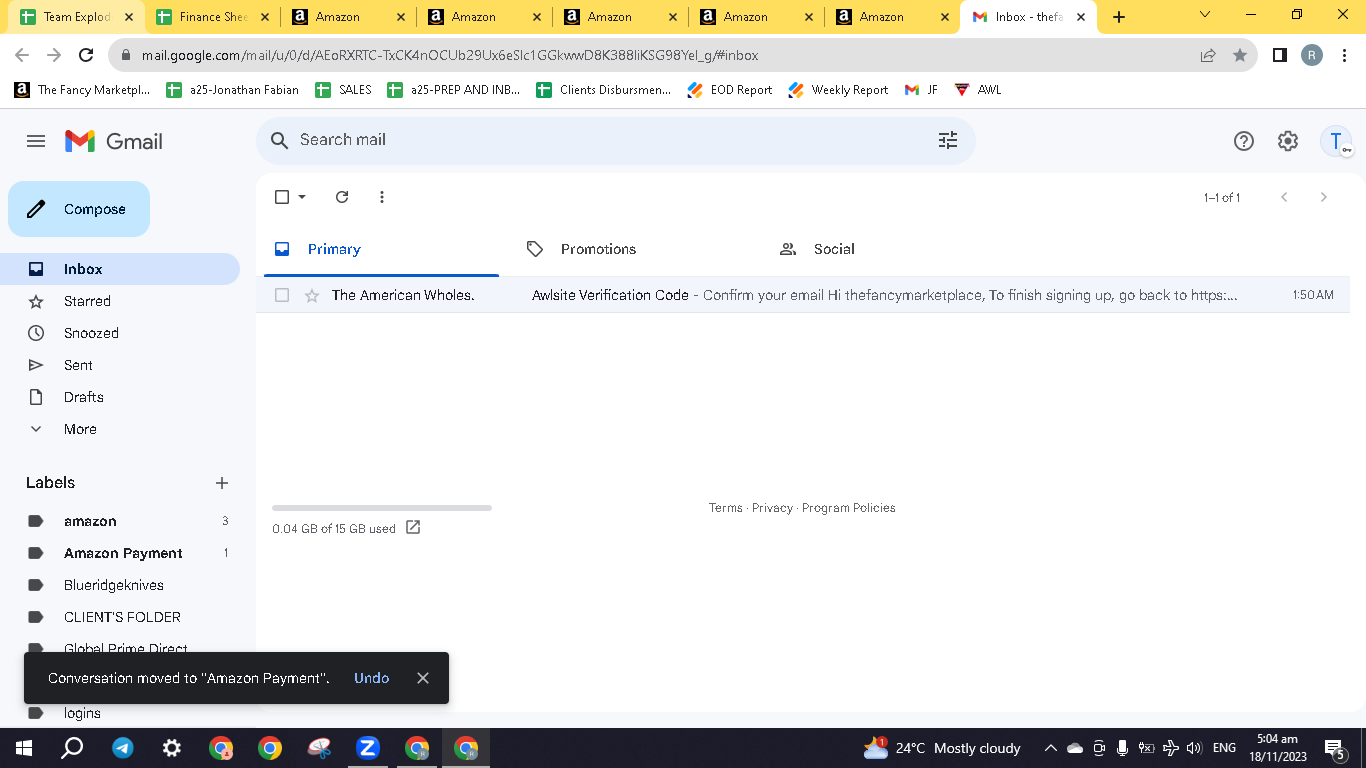Screen dimensions: 1366x768
Task: Share this page icon in address bar
Action: (1208, 56)
